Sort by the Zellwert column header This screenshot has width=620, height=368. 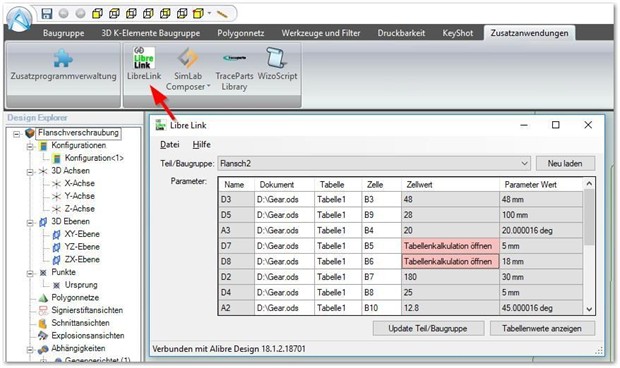450,185
